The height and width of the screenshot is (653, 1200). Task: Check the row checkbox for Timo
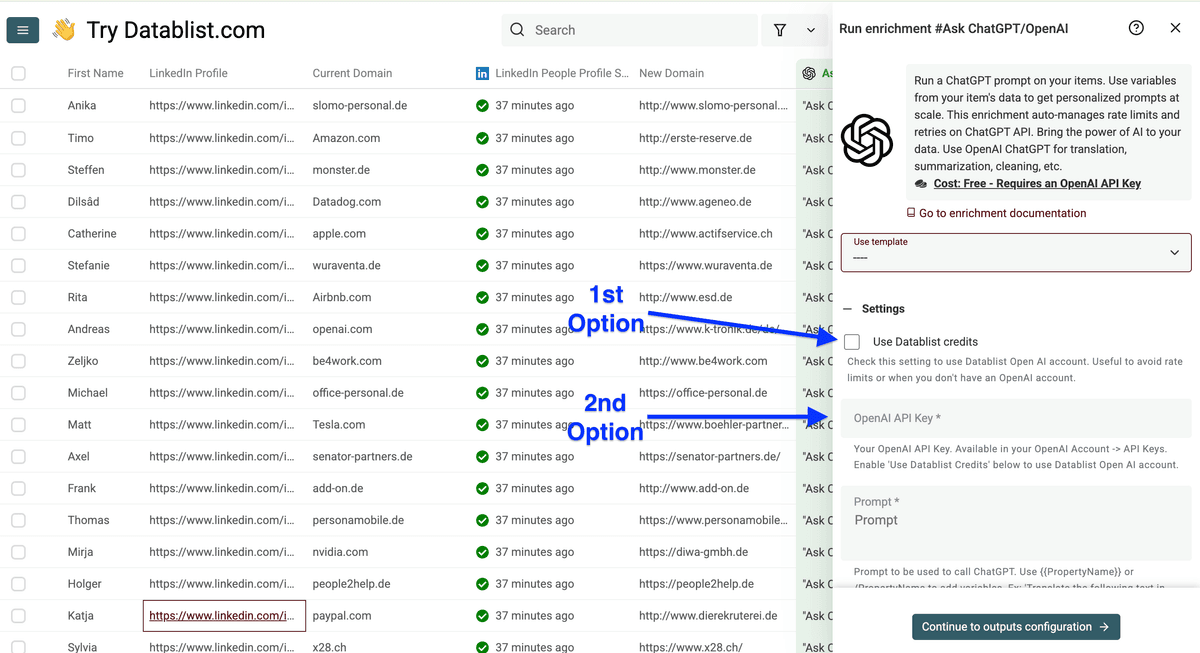pyautogui.click(x=18, y=138)
